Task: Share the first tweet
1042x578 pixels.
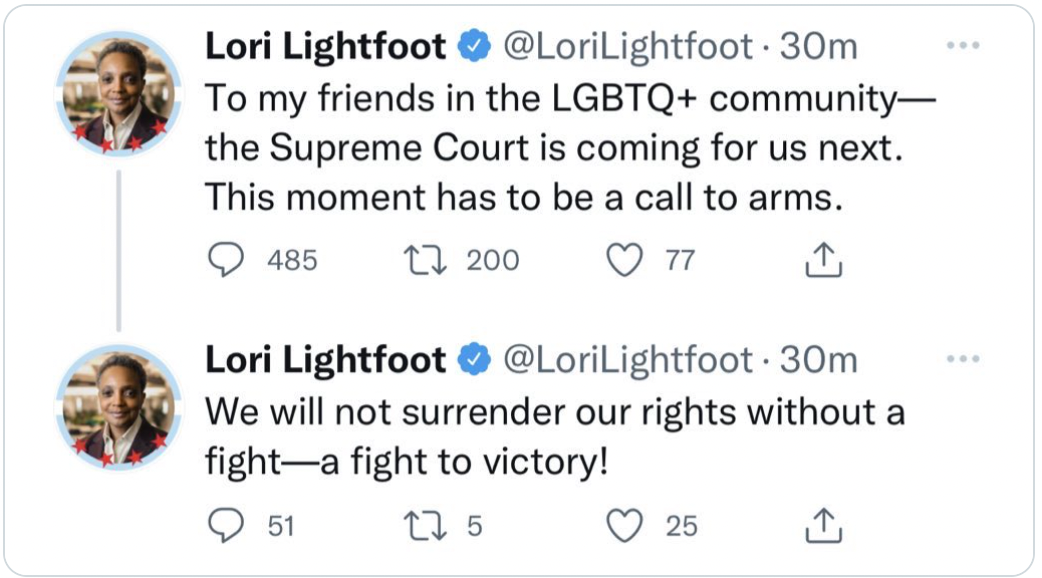Action: click(824, 260)
